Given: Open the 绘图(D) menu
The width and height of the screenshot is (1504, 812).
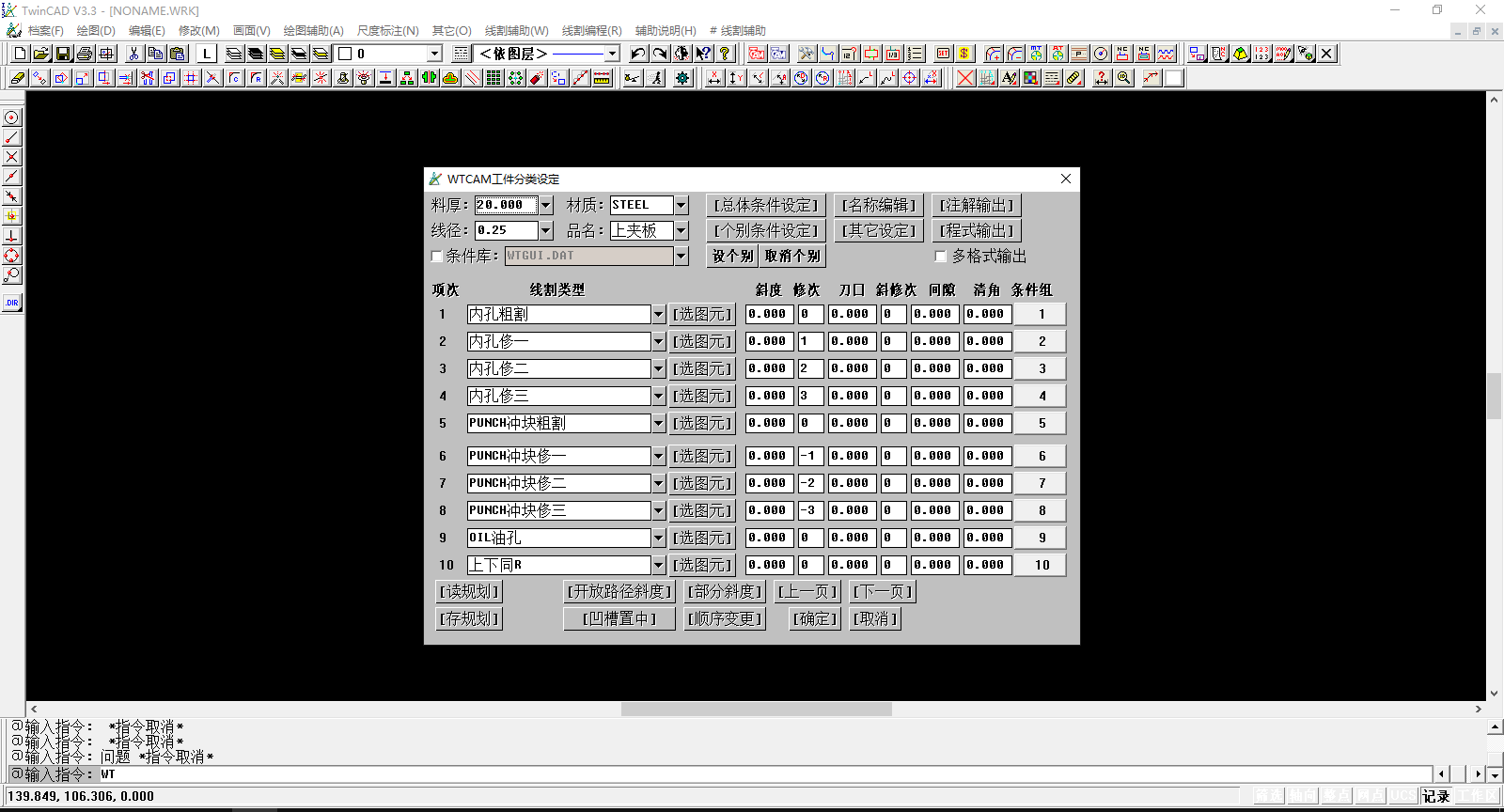Looking at the screenshot, I should point(96,31).
